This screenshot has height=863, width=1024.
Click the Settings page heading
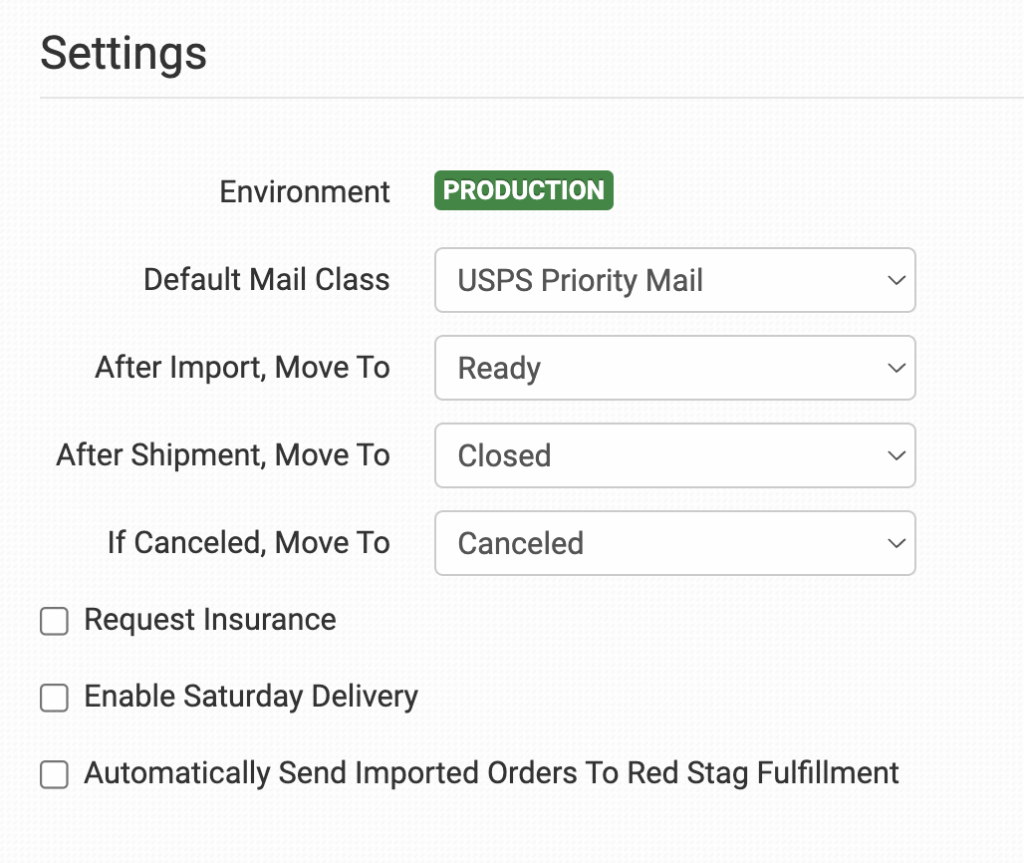pos(123,52)
